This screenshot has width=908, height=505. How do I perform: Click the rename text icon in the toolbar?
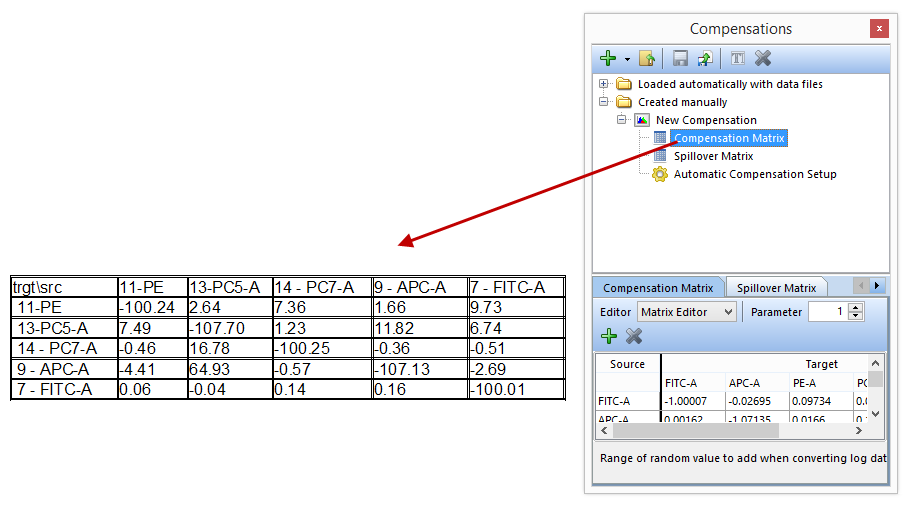click(737, 59)
